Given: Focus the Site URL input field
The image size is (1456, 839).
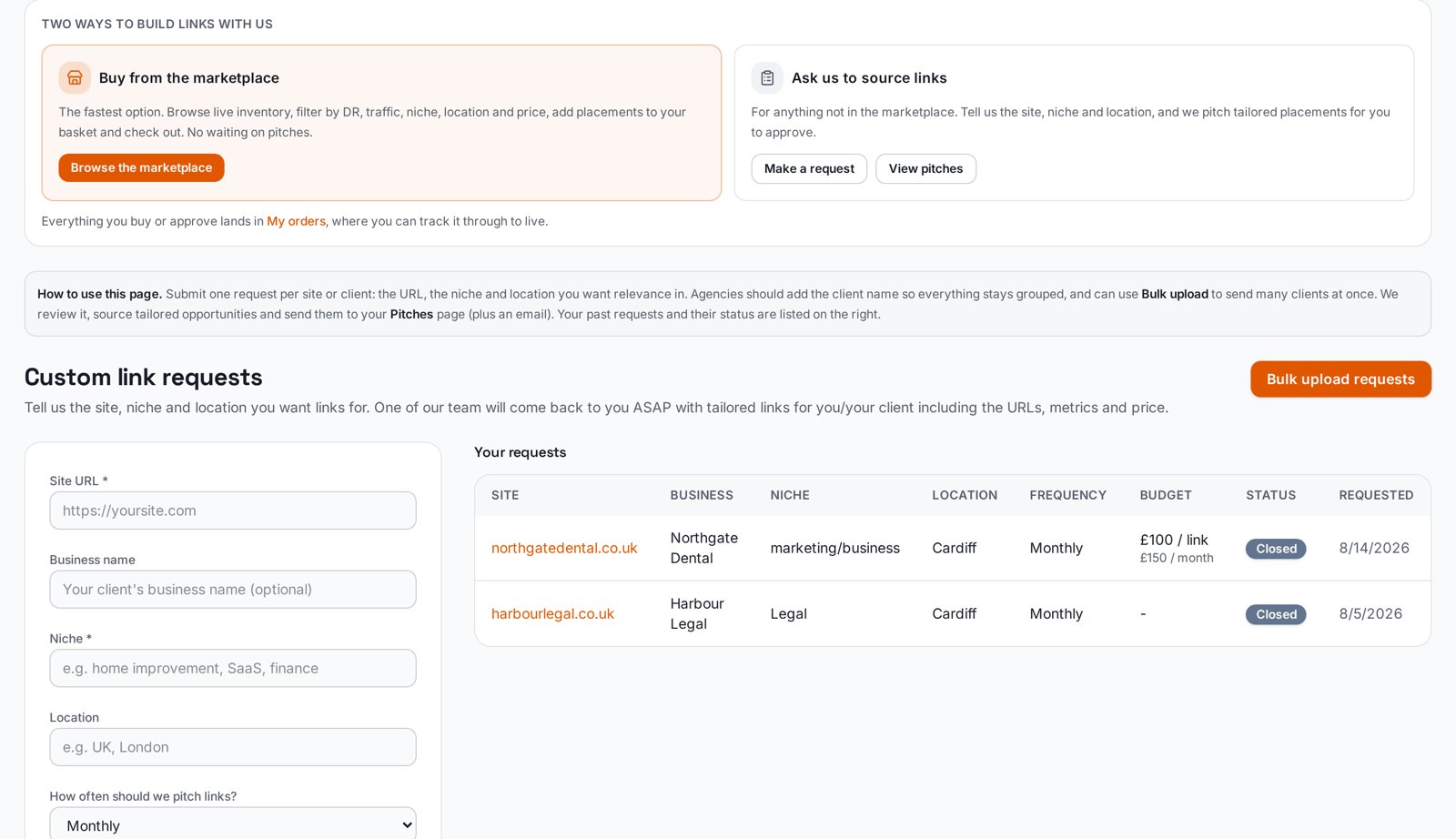Looking at the screenshot, I should pos(233,510).
